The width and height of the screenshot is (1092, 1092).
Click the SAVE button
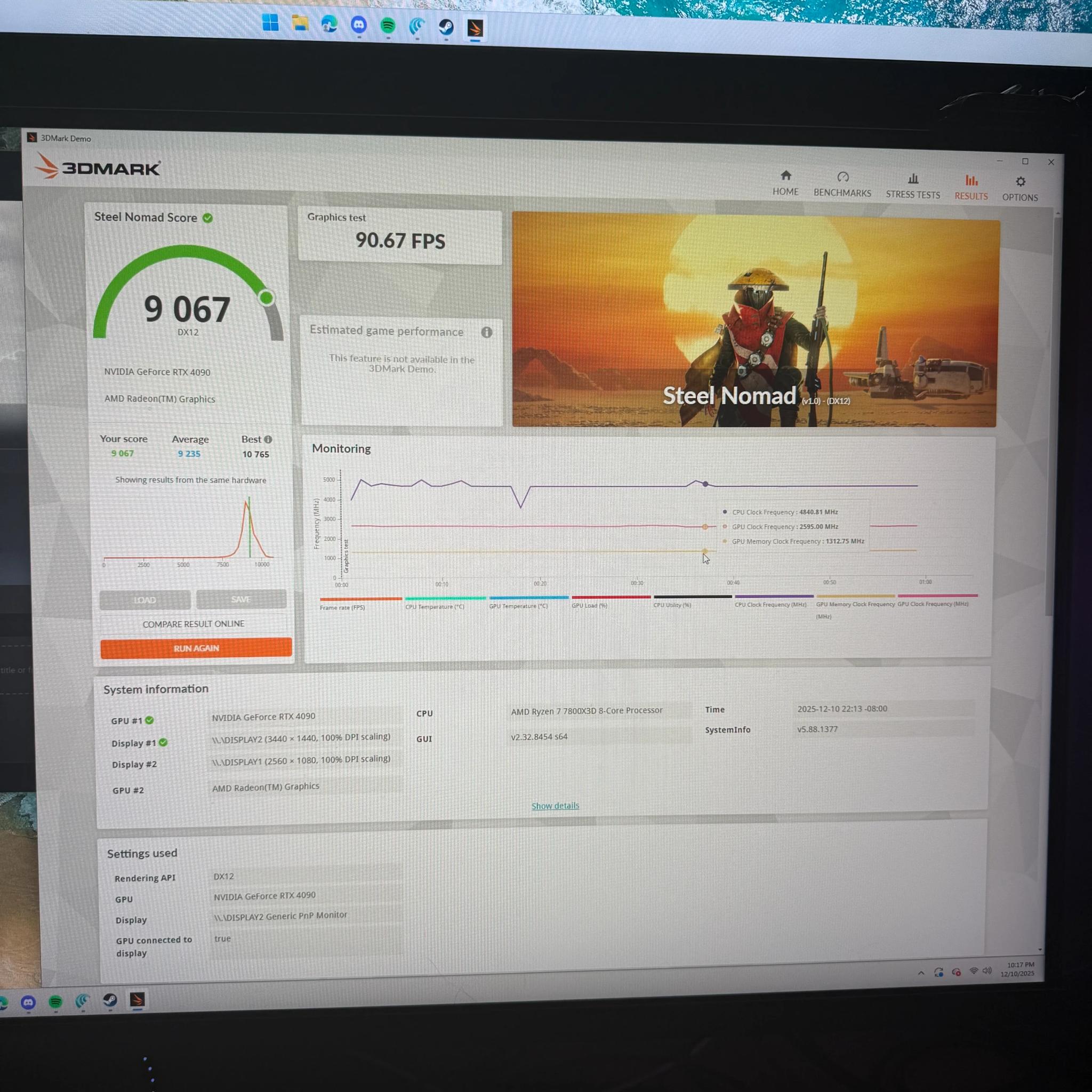click(x=242, y=599)
